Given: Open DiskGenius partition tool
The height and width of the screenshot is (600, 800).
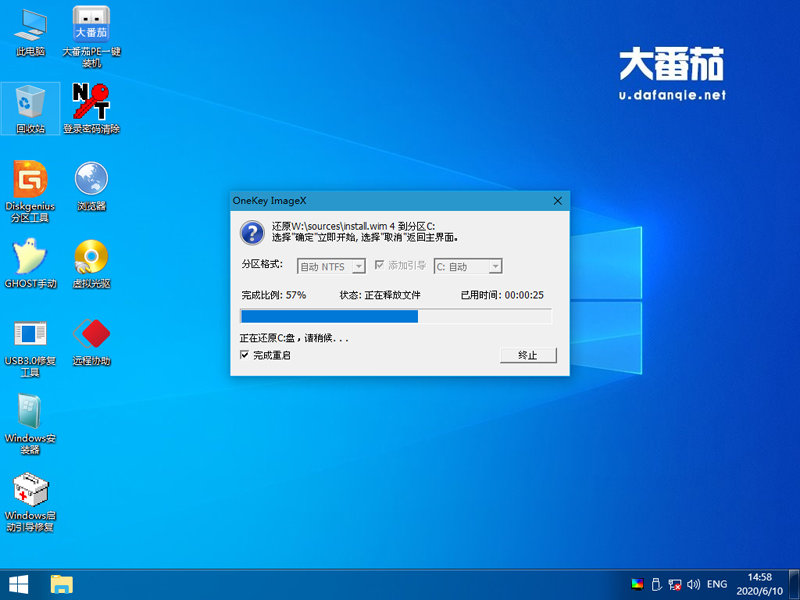Looking at the screenshot, I should click(29, 188).
